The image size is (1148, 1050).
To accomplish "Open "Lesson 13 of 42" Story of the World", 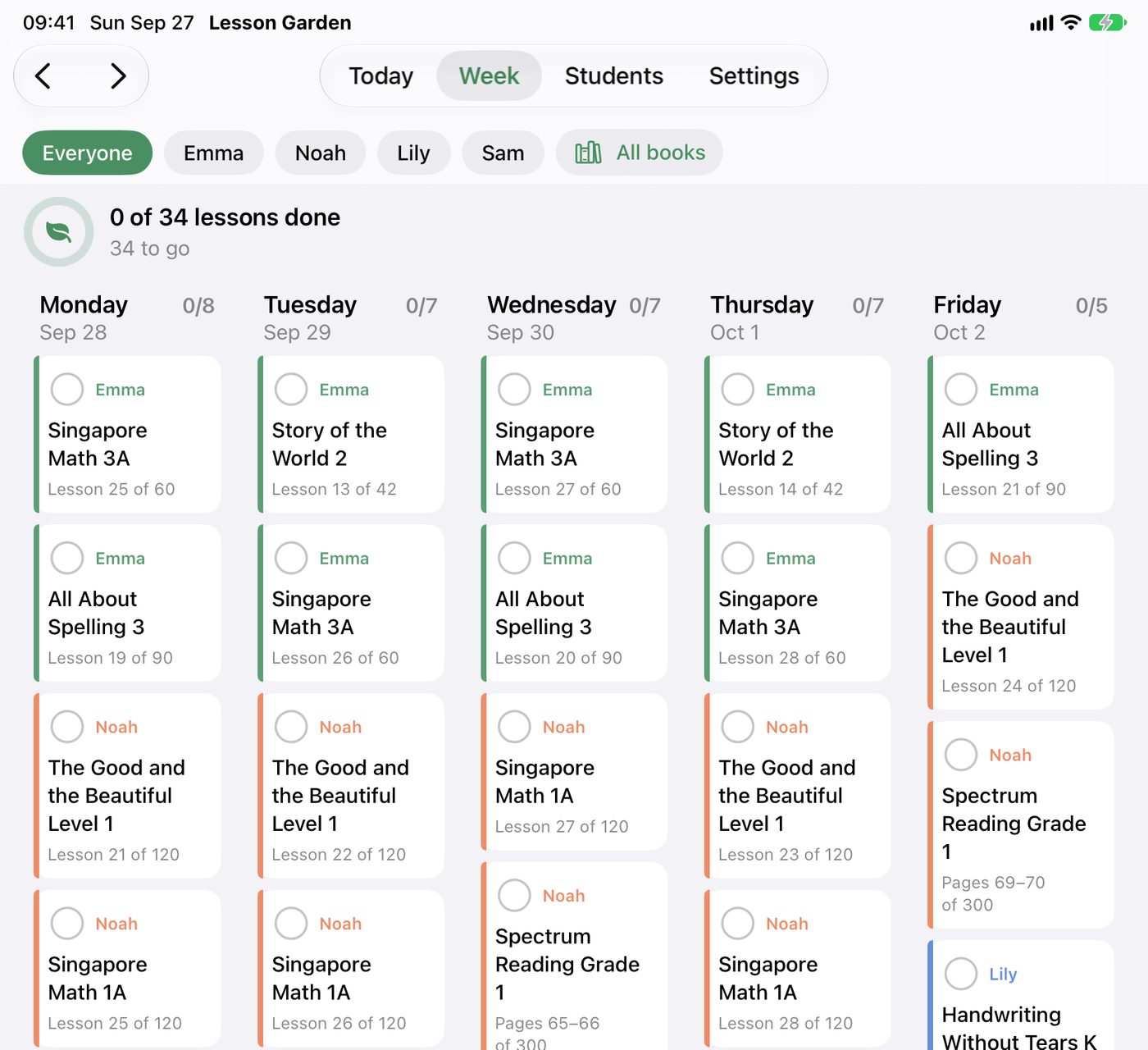I will 334,489.
